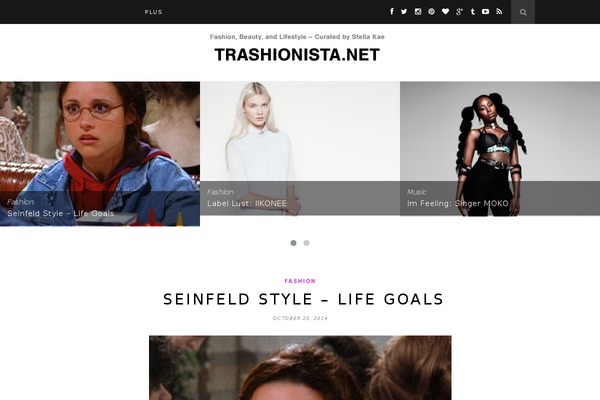Open the Facebook social icon
The height and width of the screenshot is (400, 600).
tap(391, 11)
